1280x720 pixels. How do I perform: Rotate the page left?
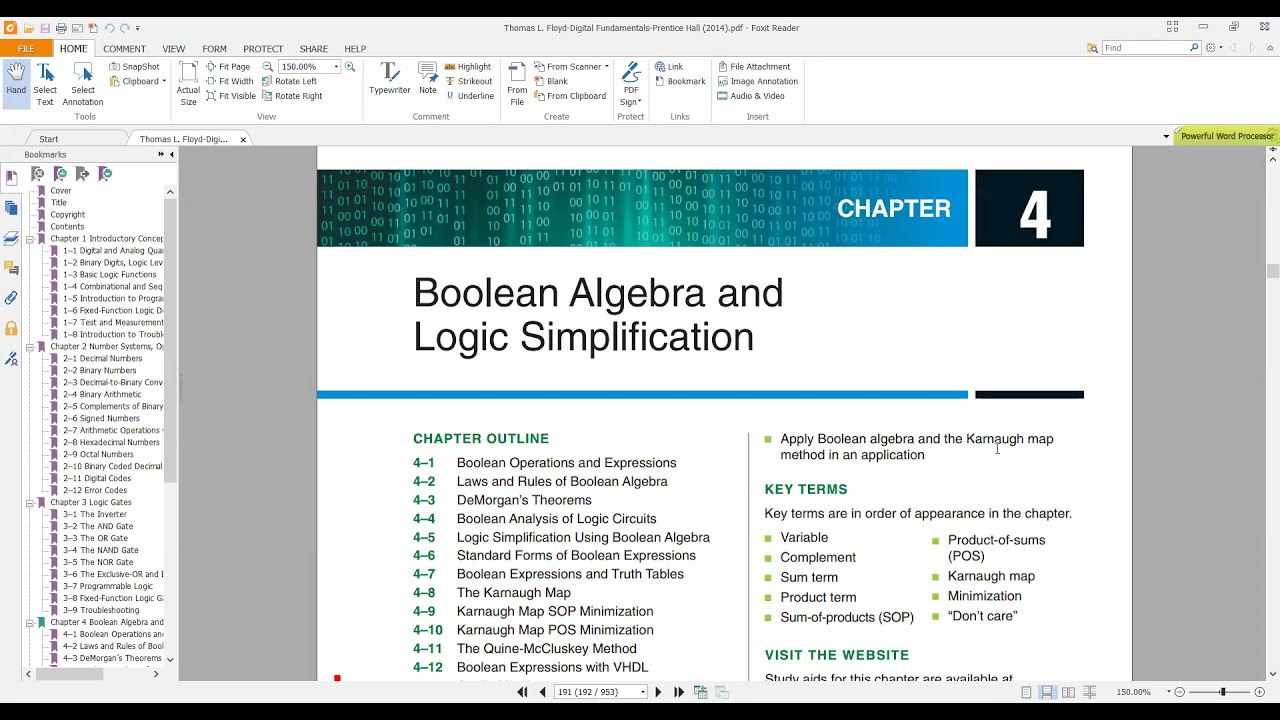pos(289,81)
